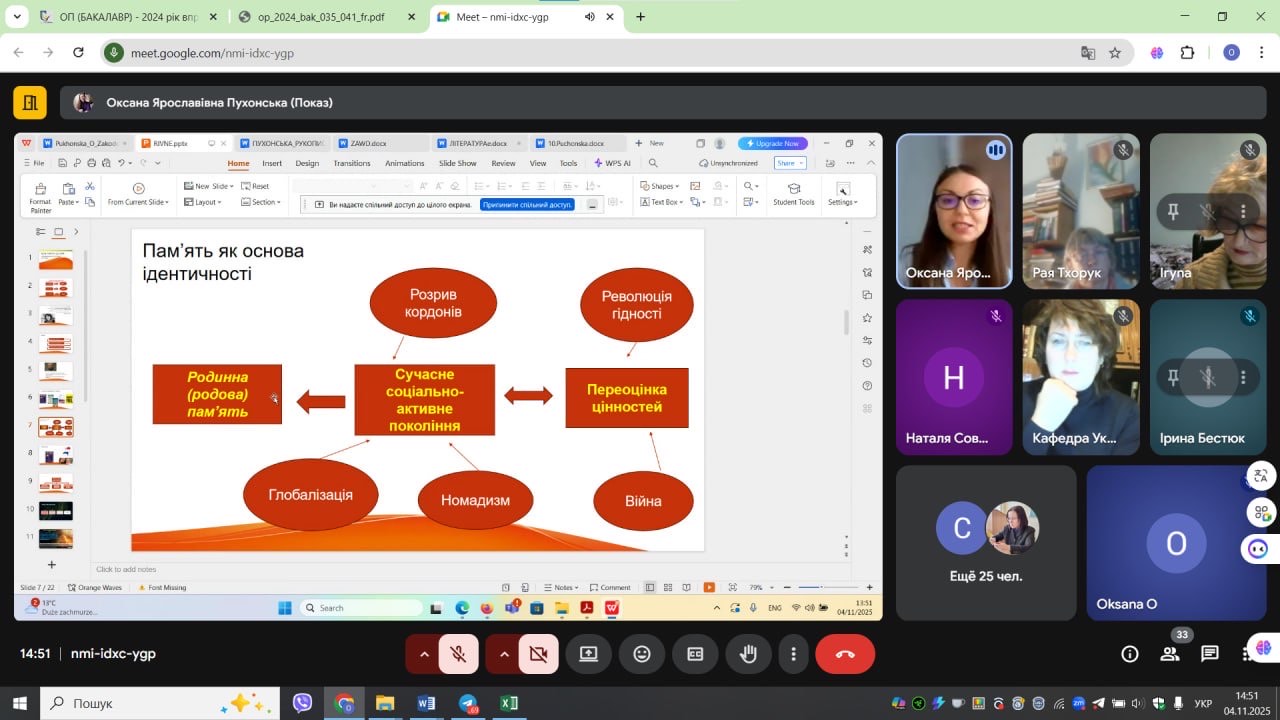
Task: Open Telegram from the Windows taskbar
Action: tap(468, 703)
